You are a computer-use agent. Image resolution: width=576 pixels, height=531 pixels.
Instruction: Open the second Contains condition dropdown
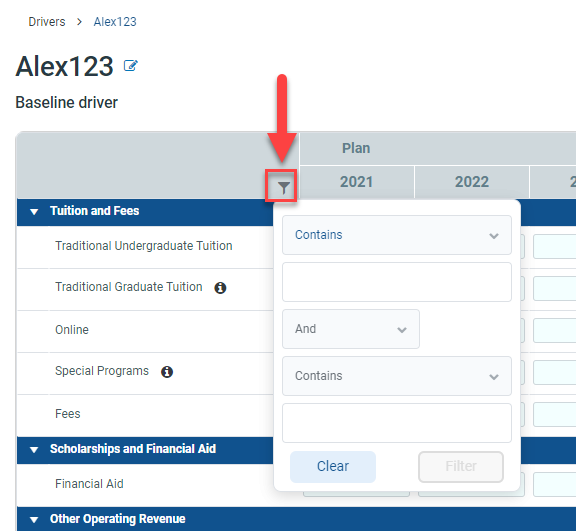point(397,376)
